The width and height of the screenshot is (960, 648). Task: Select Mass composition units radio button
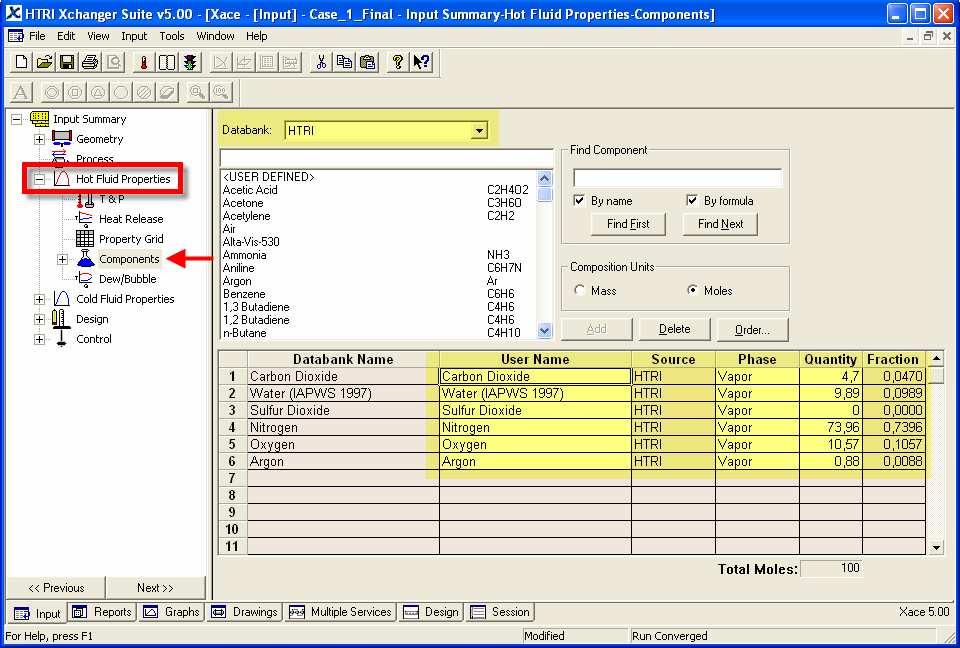click(x=579, y=290)
